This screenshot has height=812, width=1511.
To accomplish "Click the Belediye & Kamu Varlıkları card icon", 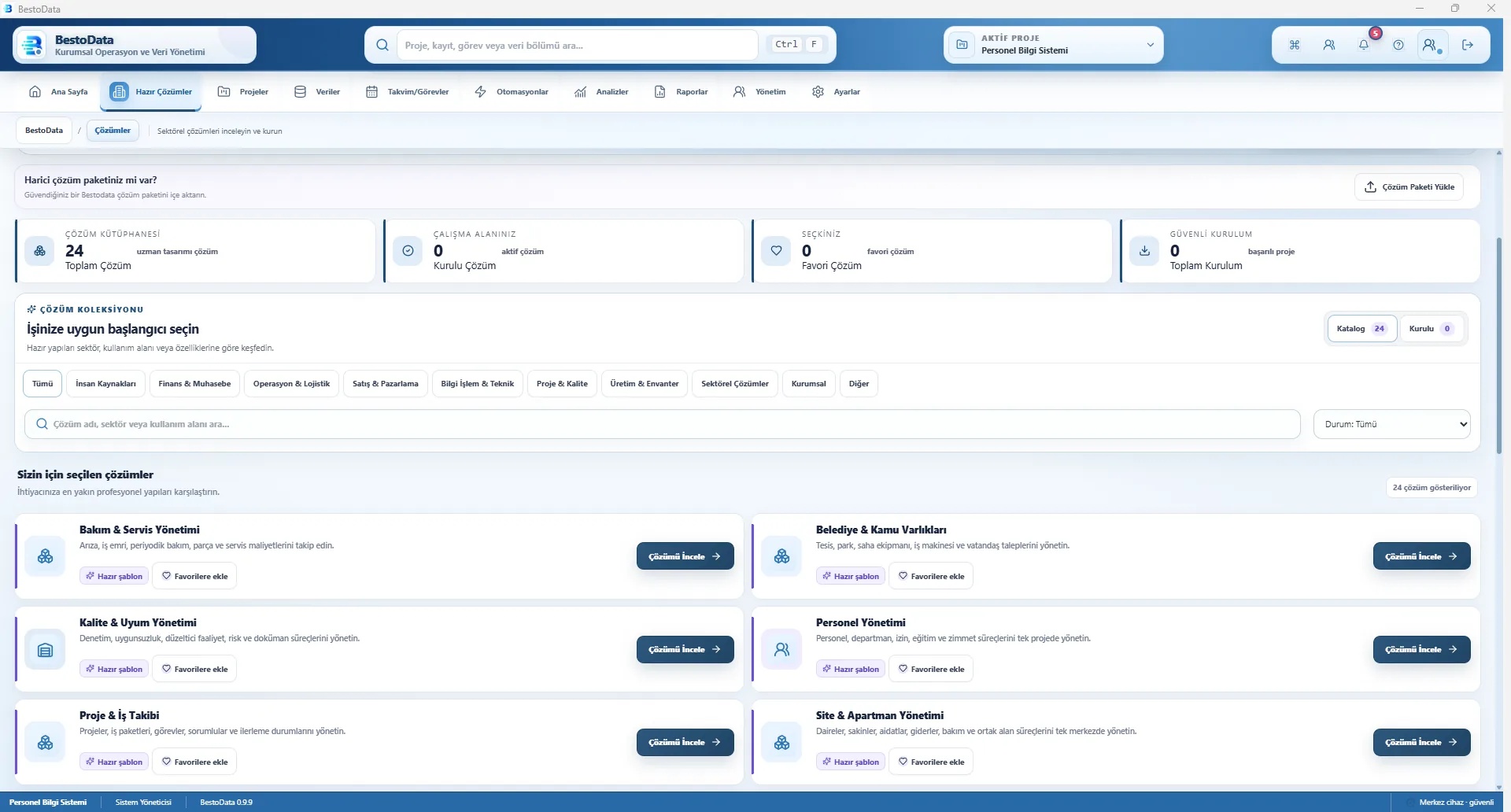I will point(781,556).
